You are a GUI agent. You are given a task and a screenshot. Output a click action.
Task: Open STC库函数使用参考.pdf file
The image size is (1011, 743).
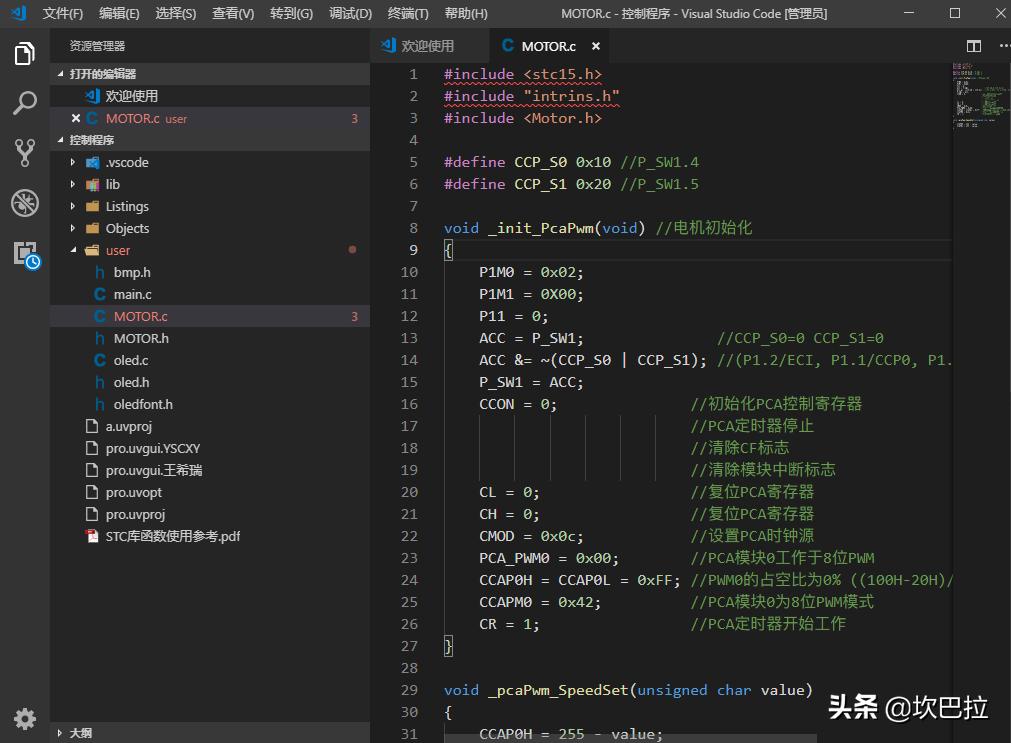(172, 536)
